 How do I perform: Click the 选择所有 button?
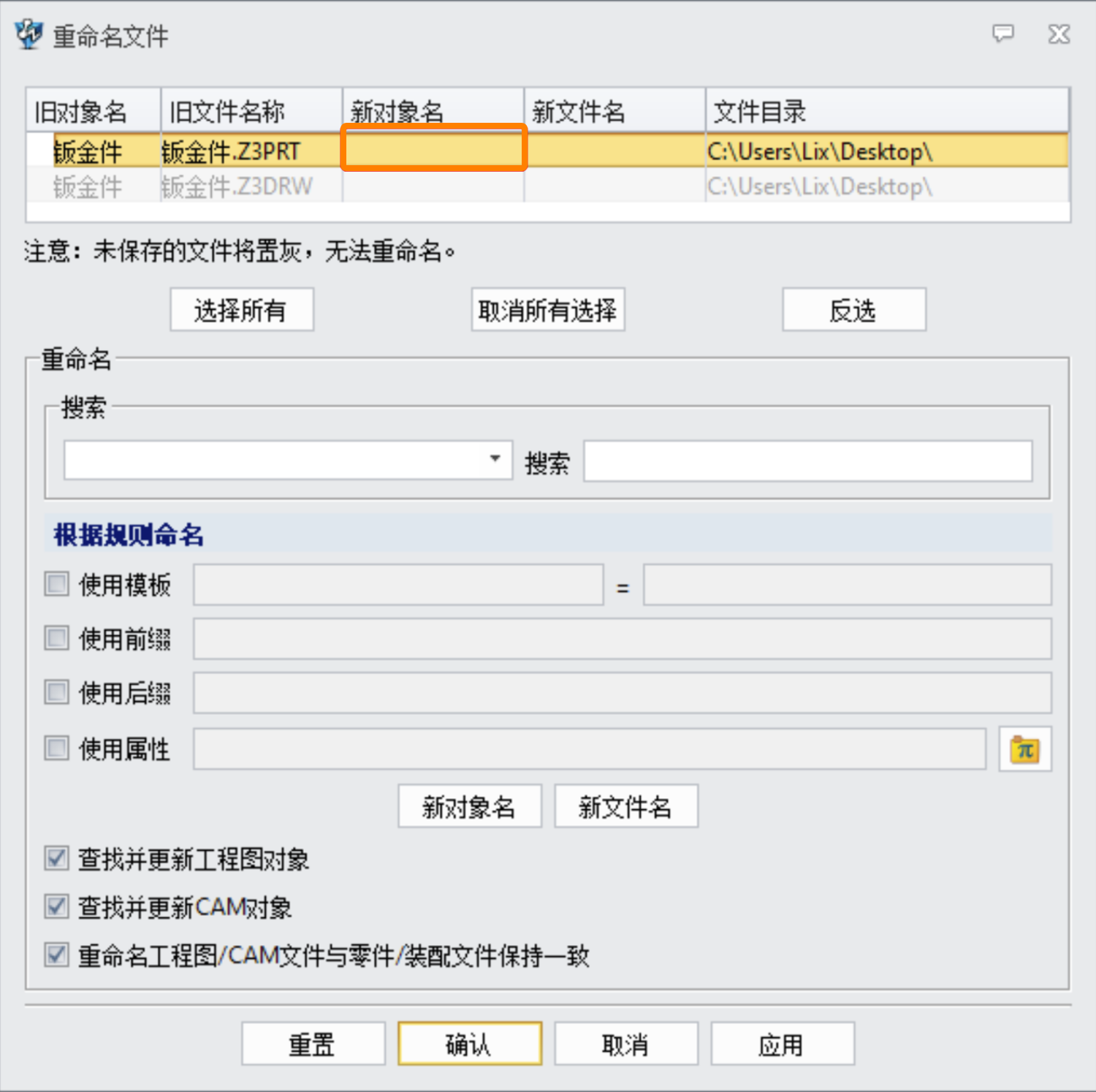(x=242, y=310)
